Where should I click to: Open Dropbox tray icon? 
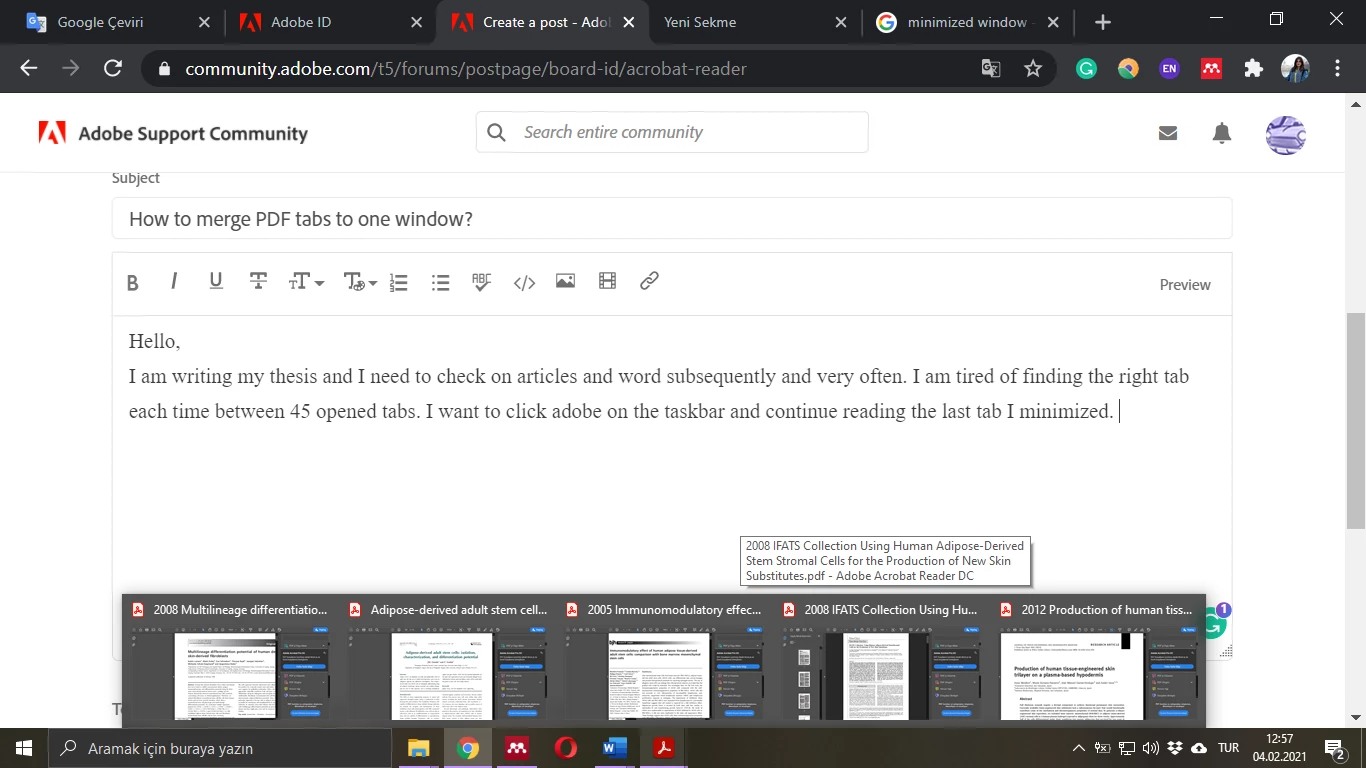point(1175,748)
